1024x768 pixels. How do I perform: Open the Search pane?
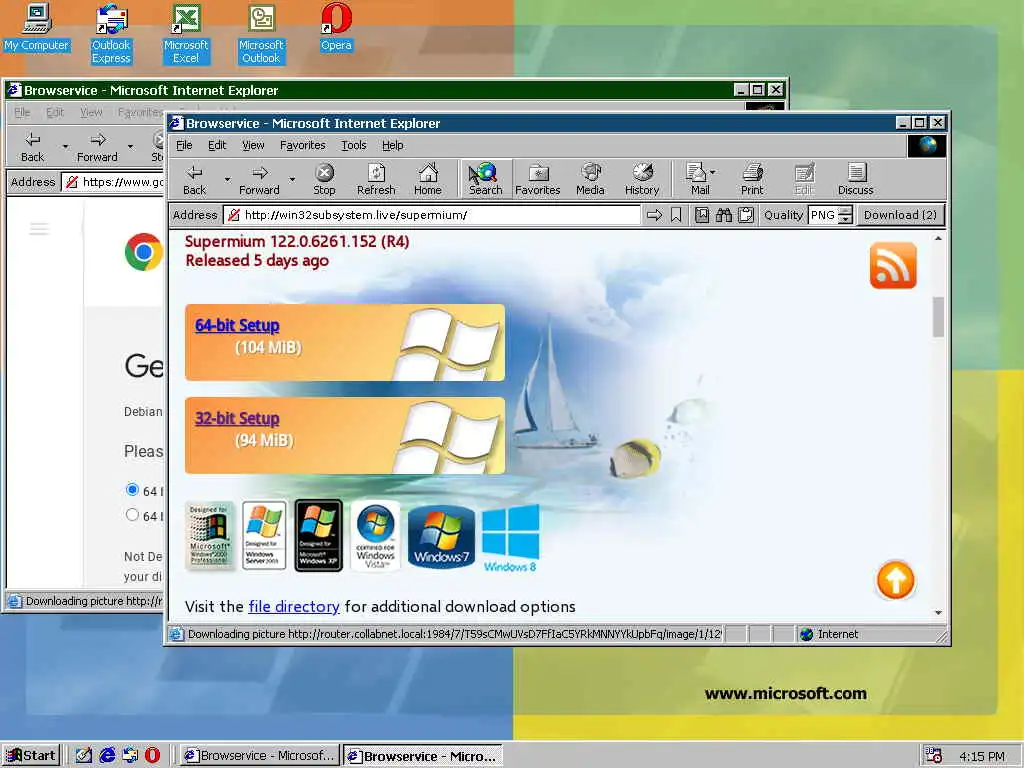(485, 179)
